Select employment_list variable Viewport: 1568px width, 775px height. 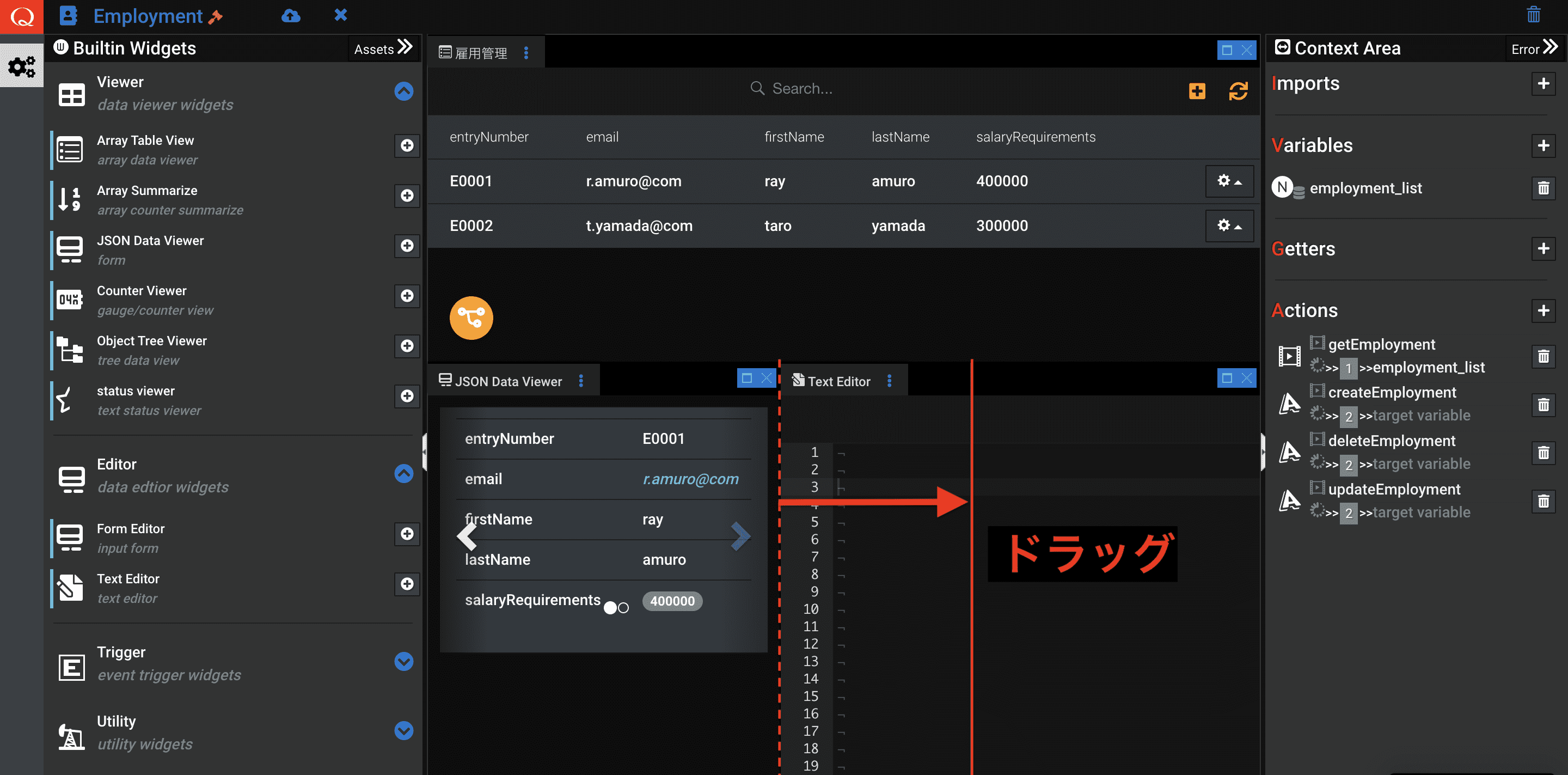click(x=1365, y=188)
